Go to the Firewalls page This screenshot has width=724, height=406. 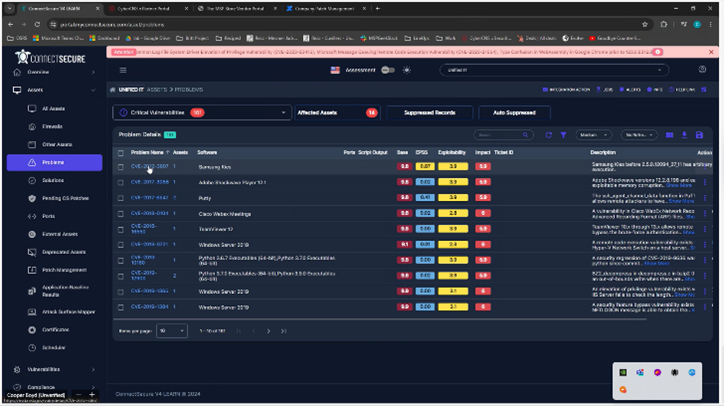(52, 127)
